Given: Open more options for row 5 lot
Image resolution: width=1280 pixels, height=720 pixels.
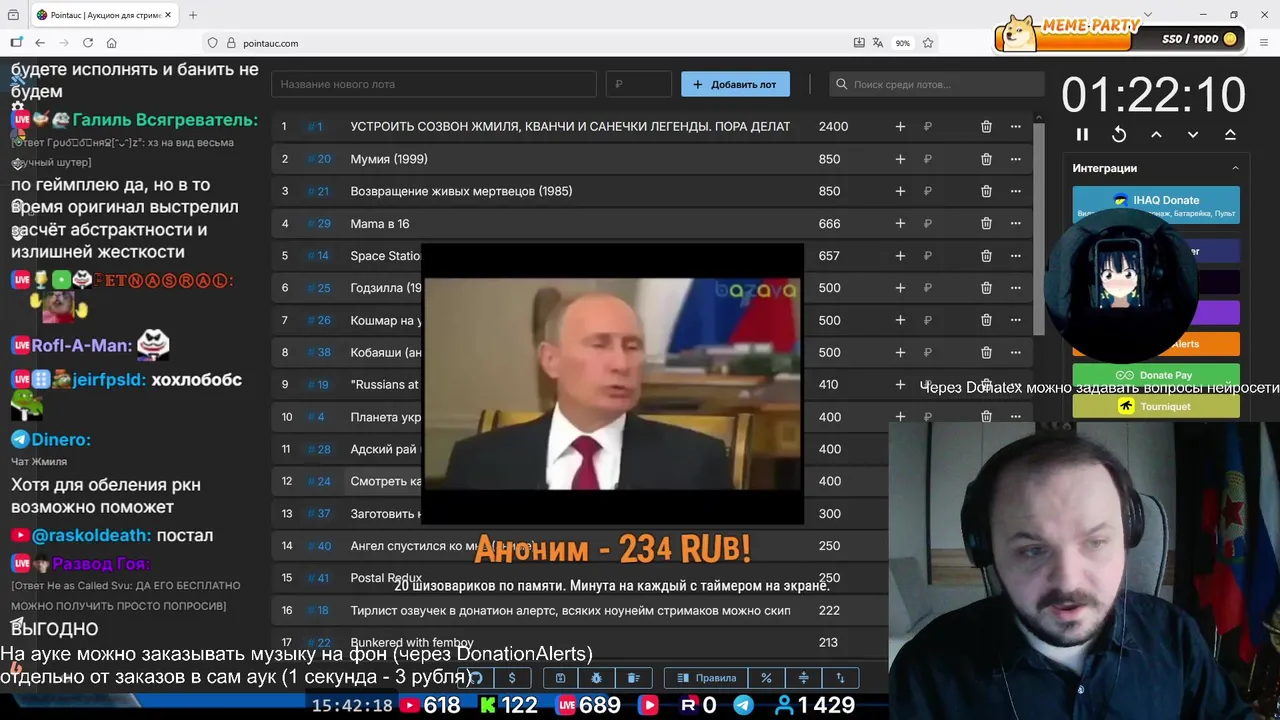Looking at the screenshot, I should (1015, 256).
